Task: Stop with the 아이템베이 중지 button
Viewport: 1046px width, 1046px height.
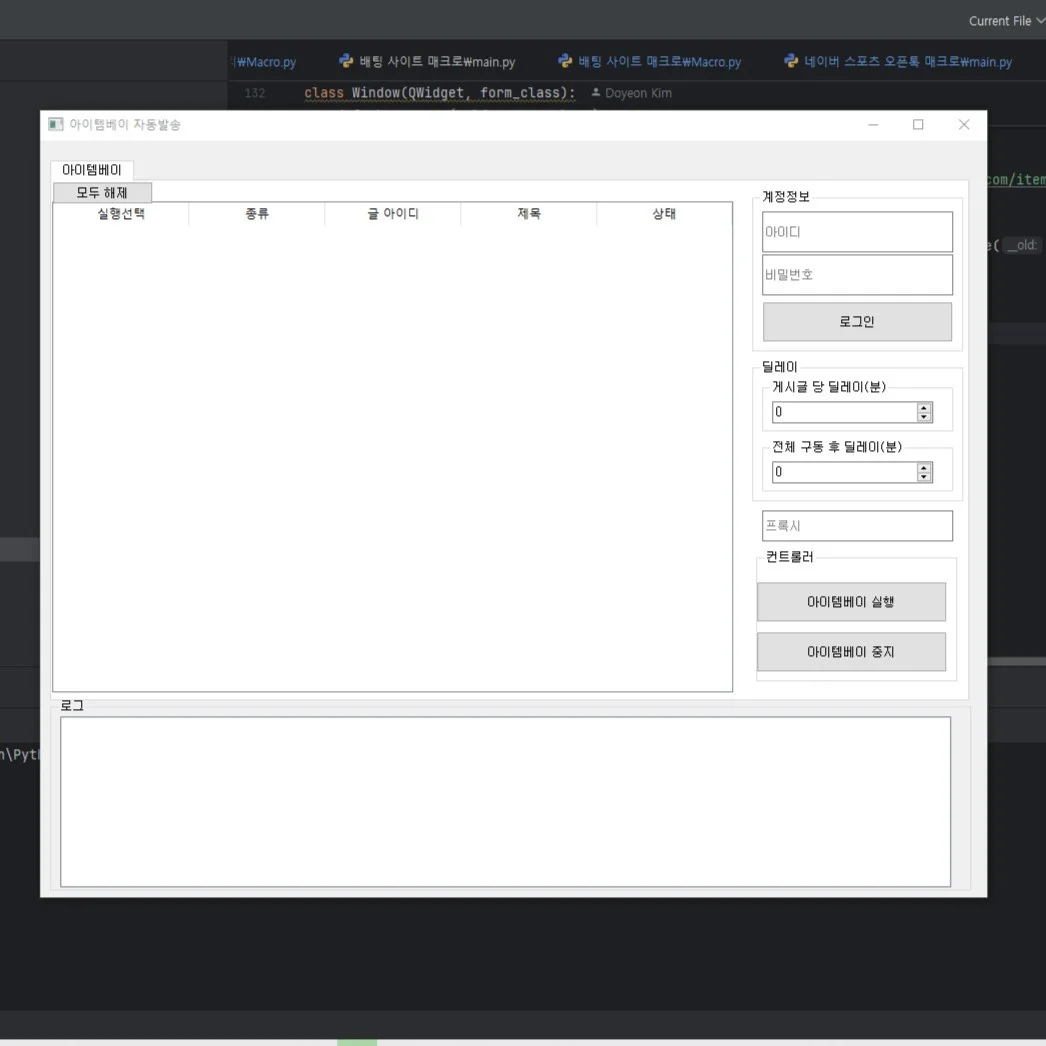Action: [x=850, y=652]
